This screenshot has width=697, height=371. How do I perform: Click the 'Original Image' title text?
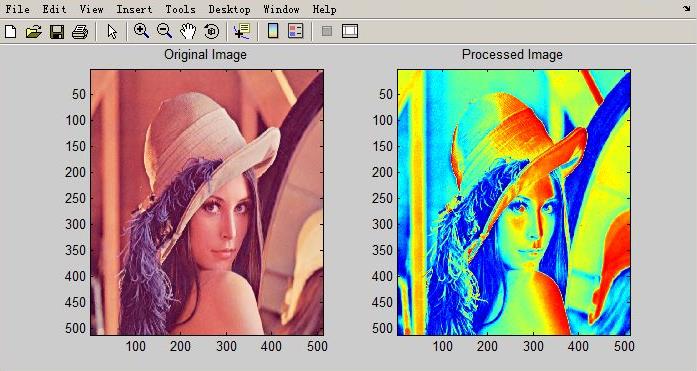click(x=205, y=55)
